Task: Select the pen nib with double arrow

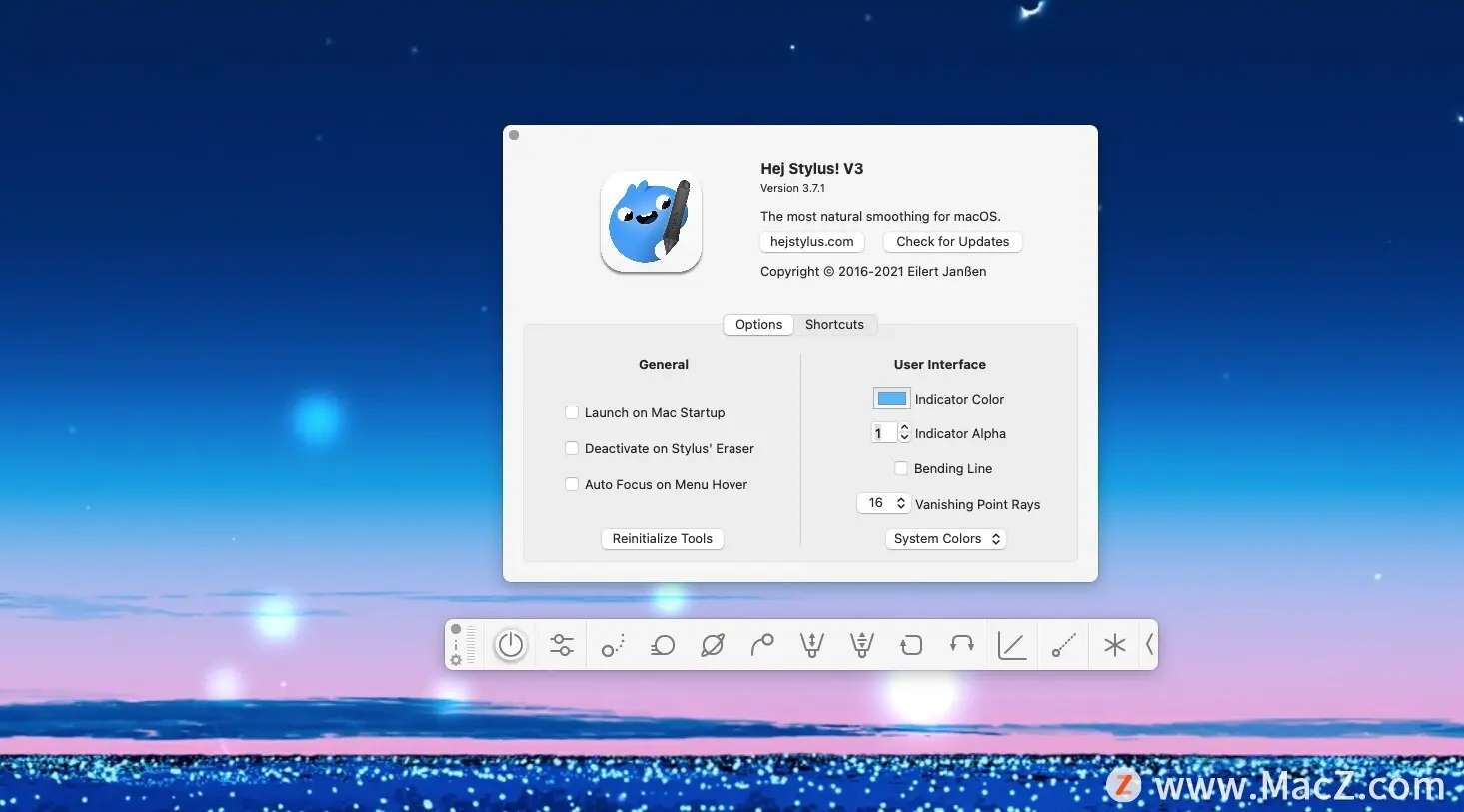Action: 812,645
